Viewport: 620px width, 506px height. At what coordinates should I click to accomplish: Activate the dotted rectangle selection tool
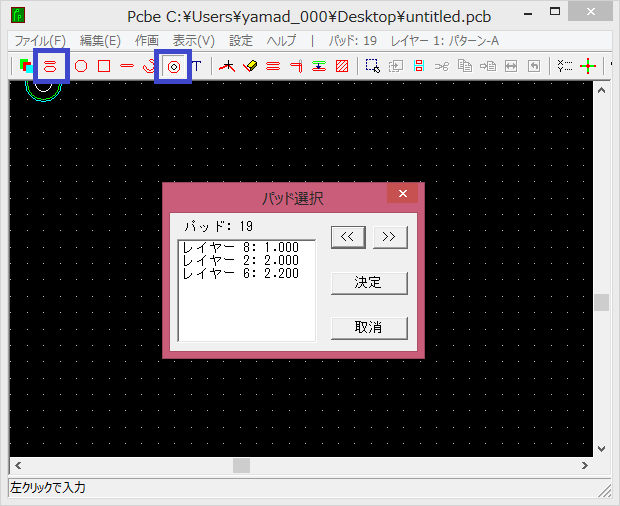[x=372, y=66]
